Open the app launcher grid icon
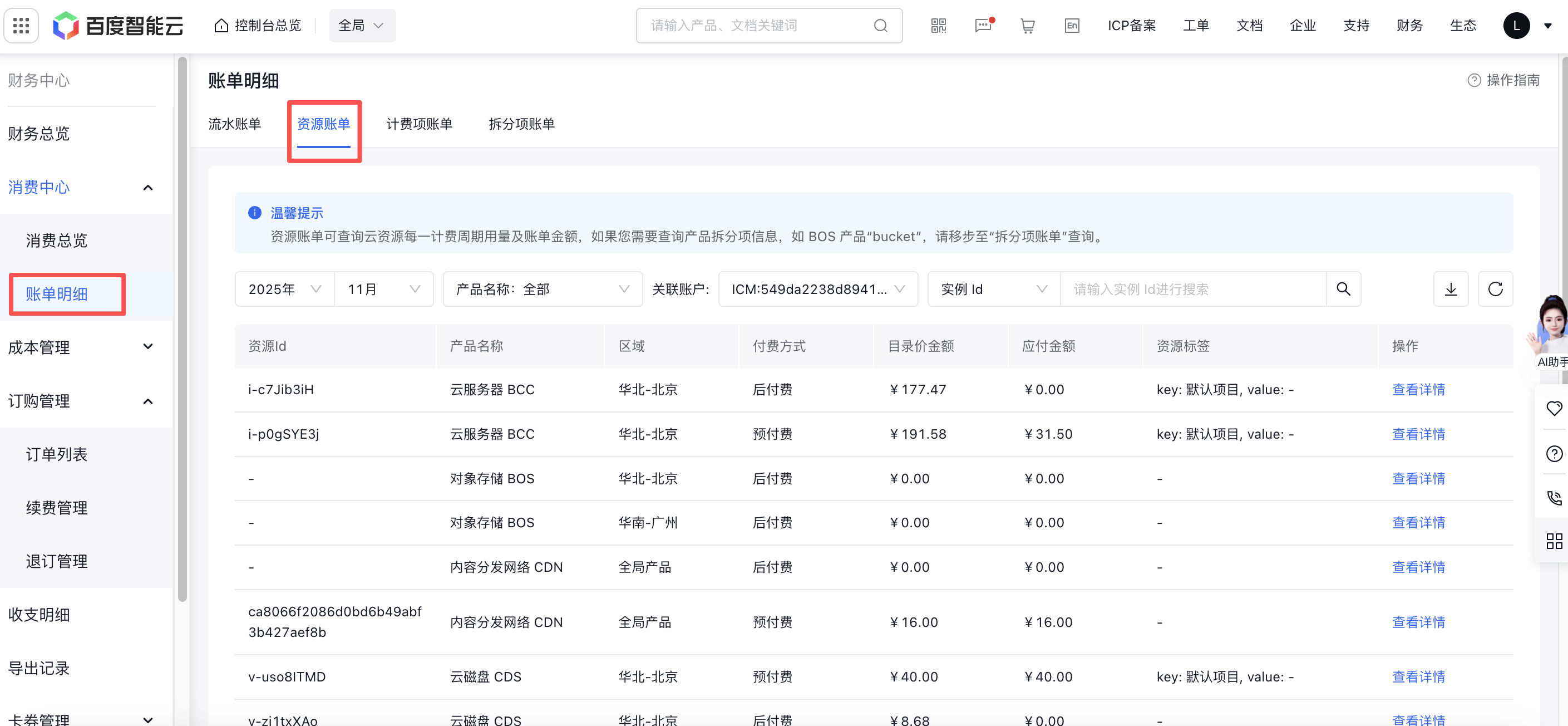Image resolution: width=1568 pixels, height=726 pixels. pyautogui.click(x=21, y=25)
